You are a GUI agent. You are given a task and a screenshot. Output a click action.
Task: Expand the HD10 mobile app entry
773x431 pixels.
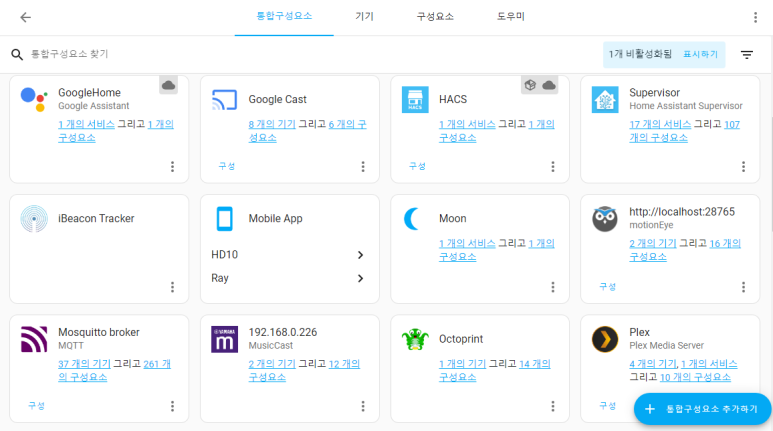[290, 255]
